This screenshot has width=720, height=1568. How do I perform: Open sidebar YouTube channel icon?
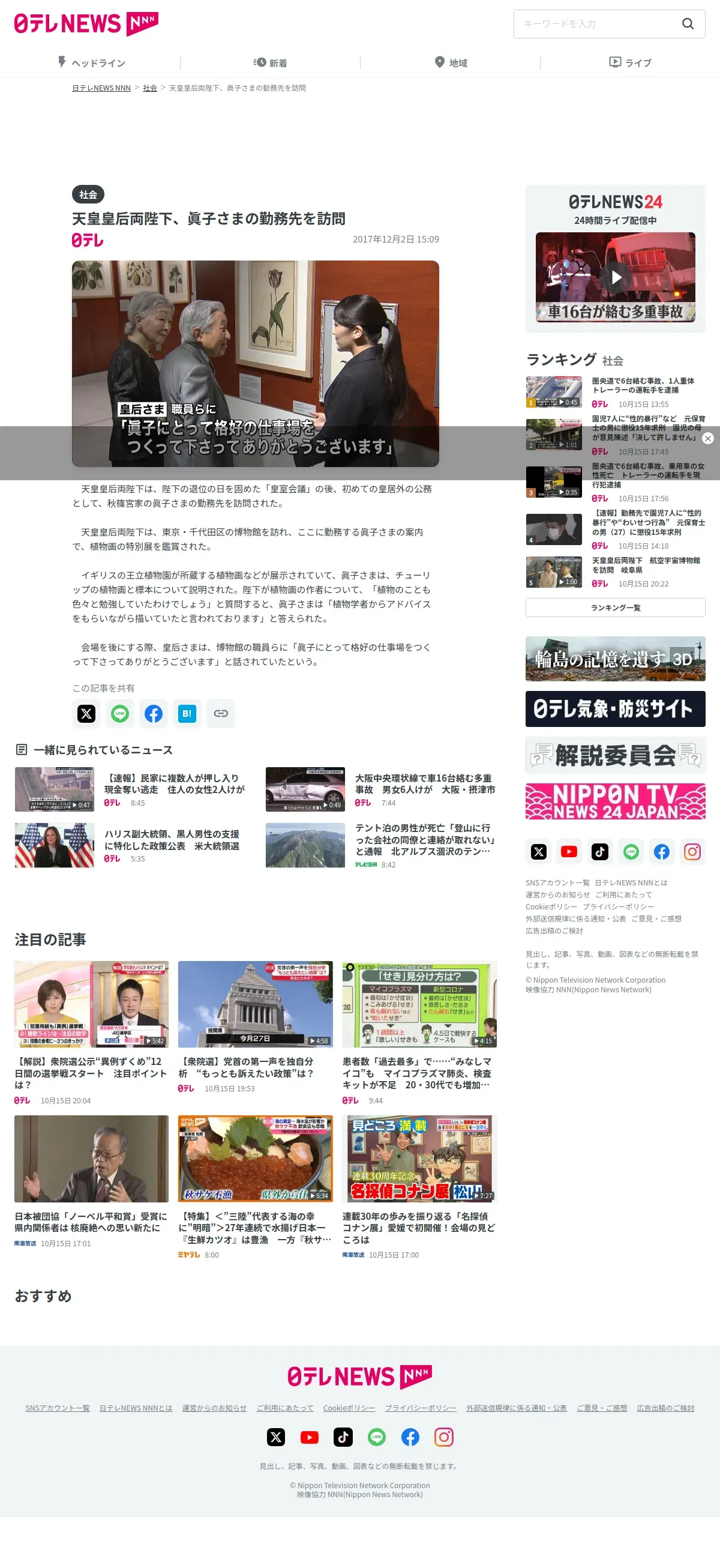click(x=569, y=851)
